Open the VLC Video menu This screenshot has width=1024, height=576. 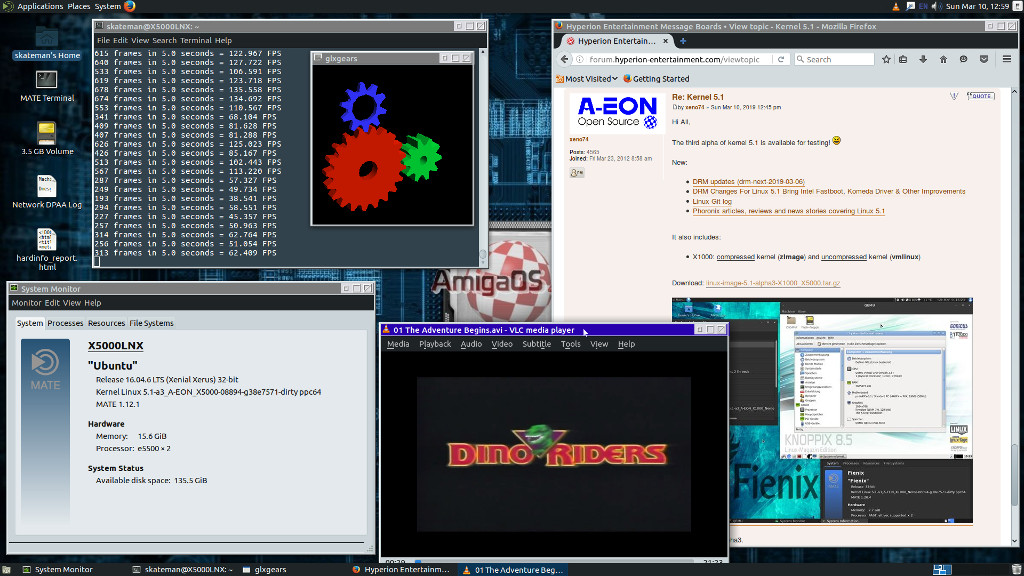(x=502, y=344)
